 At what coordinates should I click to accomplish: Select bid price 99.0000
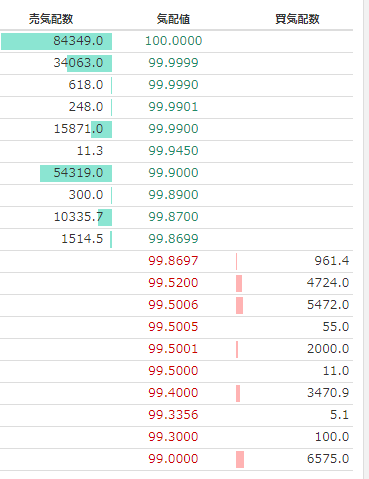tap(174, 459)
